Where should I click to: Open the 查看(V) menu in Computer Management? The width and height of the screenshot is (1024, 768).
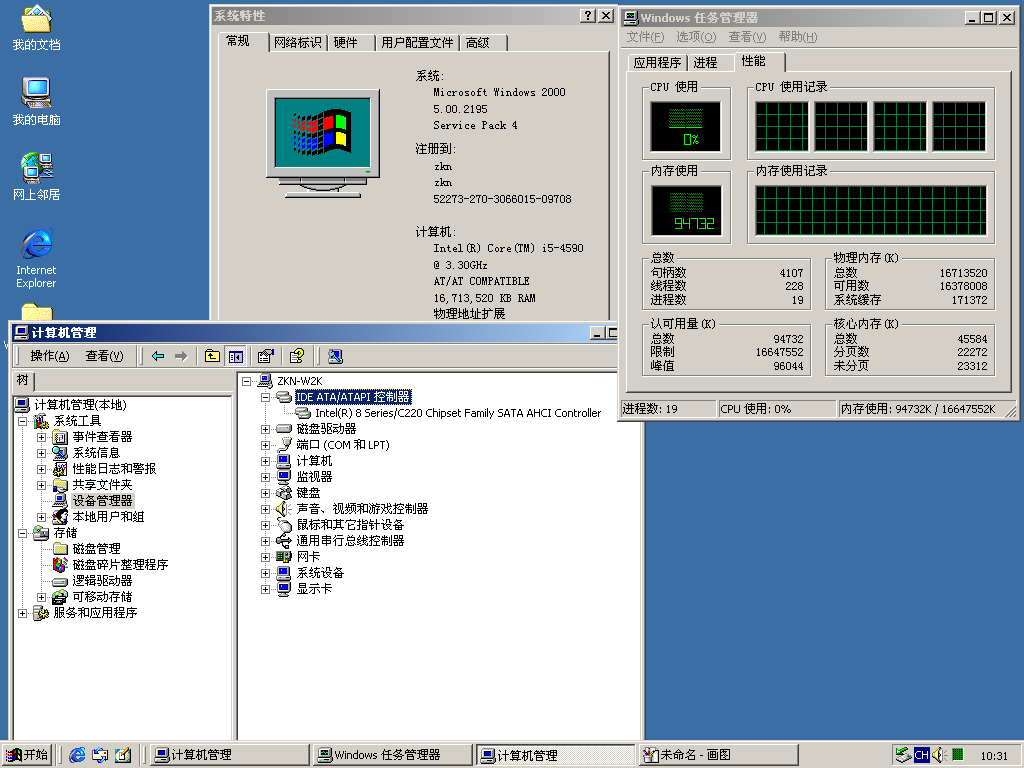click(104, 356)
